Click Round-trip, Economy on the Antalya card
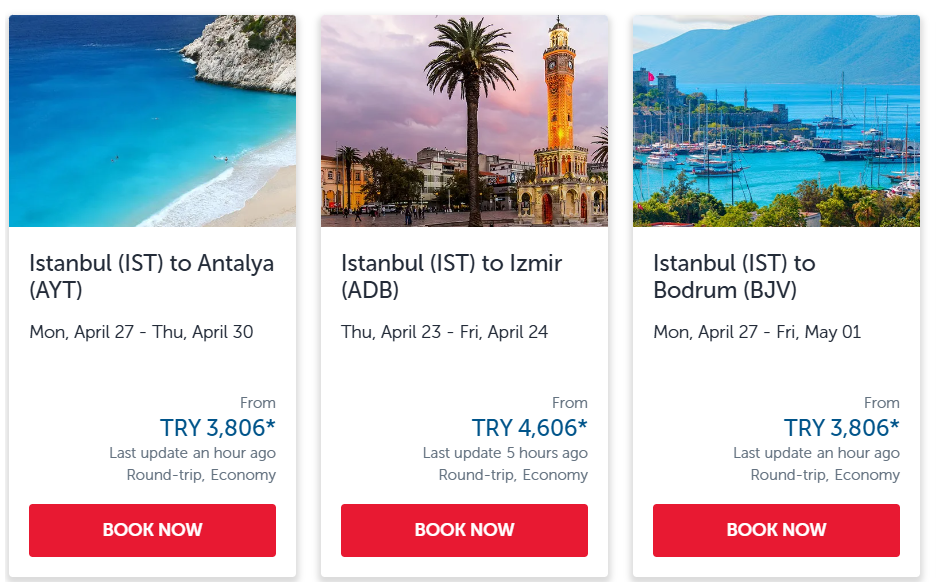This screenshot has width=936, height=582. pos(201,475)
